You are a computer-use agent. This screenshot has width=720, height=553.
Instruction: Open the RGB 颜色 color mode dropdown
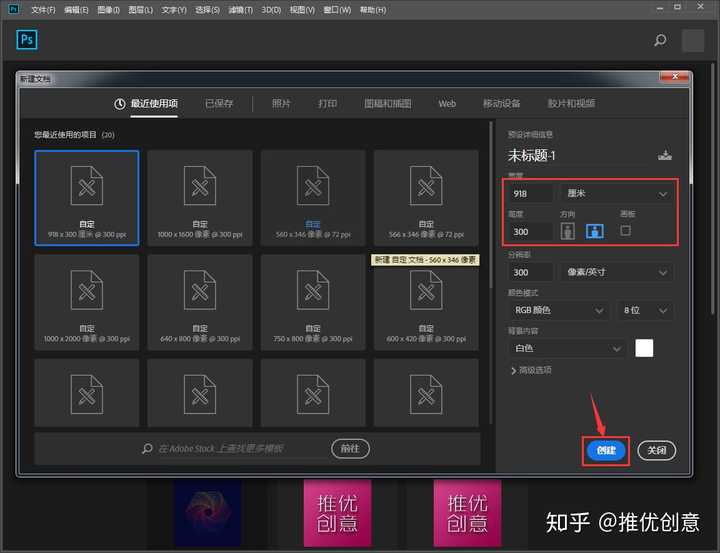click(x=558, y=310)
